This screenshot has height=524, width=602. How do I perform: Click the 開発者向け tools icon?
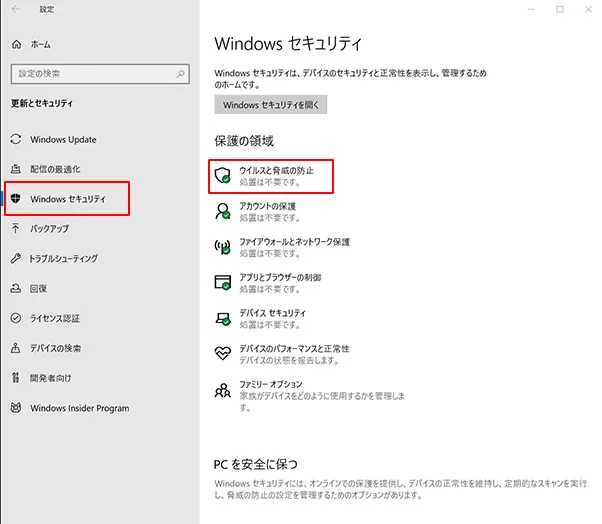click(15, 378)
